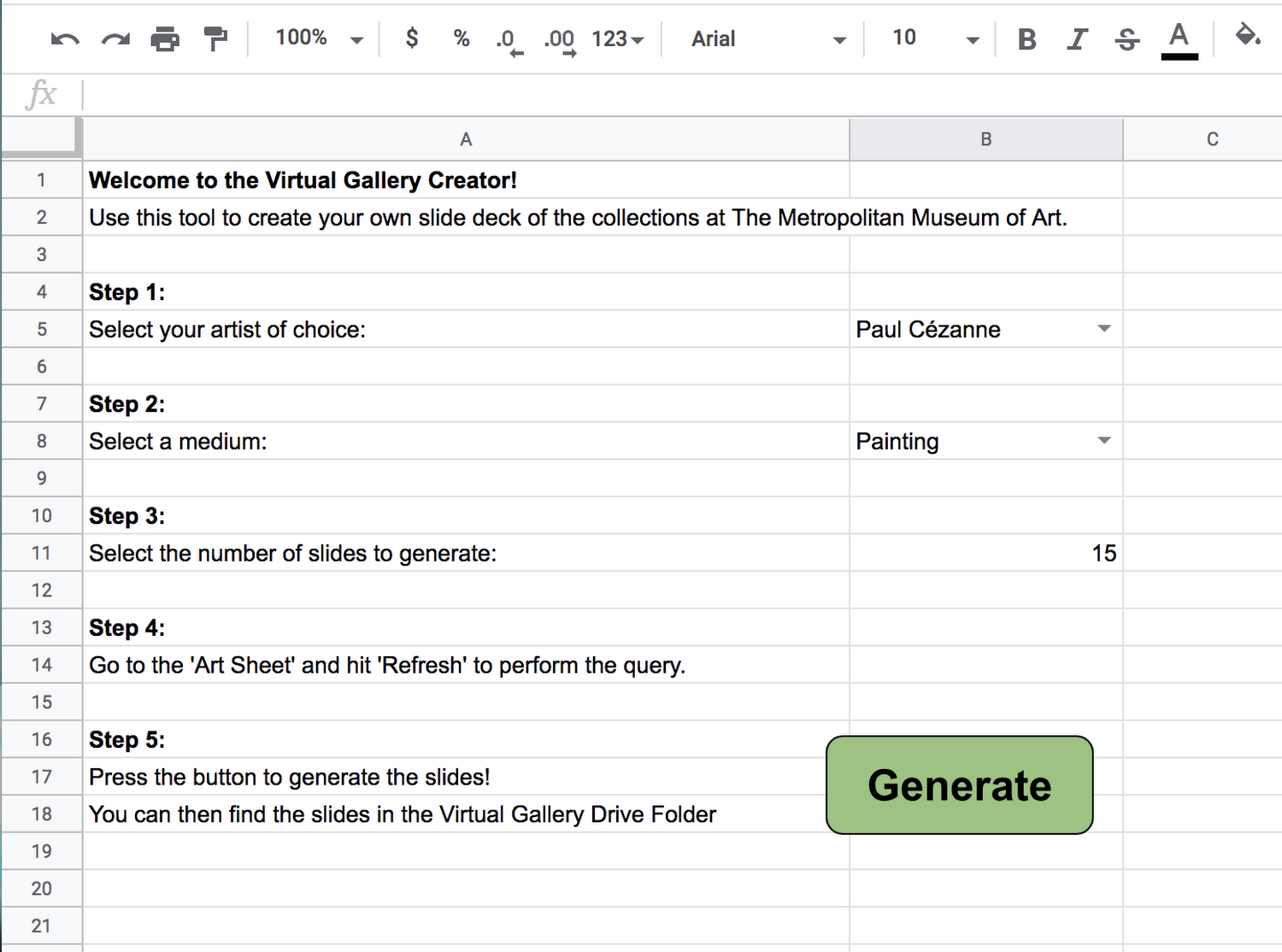This screenshot has height=952, width=1282.
Task: Select 'Press the button to generate' cell
Action: (x=466, y=777)
